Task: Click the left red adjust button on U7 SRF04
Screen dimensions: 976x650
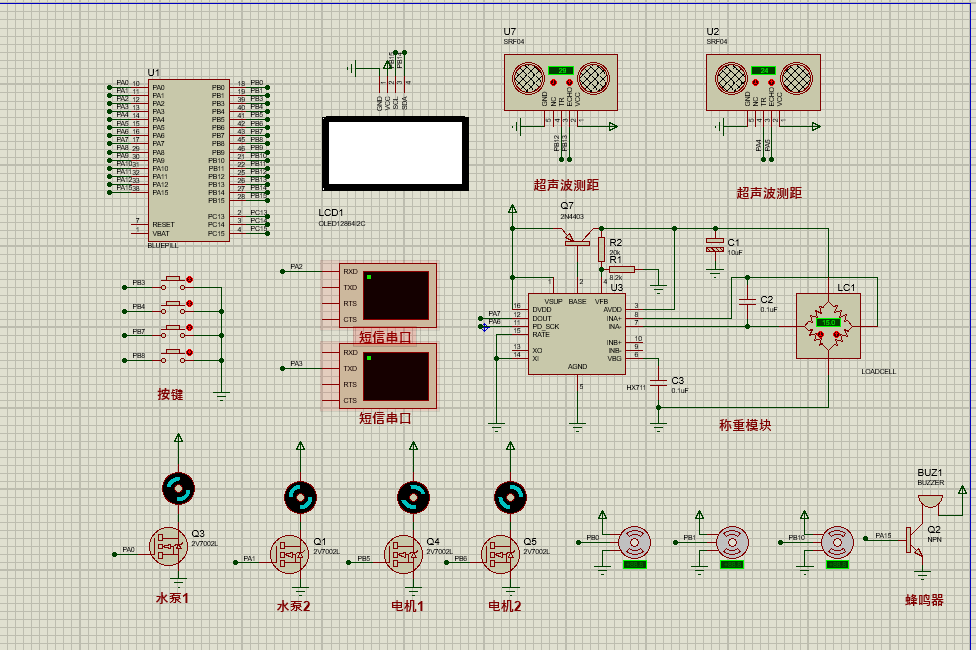Action: [x=553, y=82]
